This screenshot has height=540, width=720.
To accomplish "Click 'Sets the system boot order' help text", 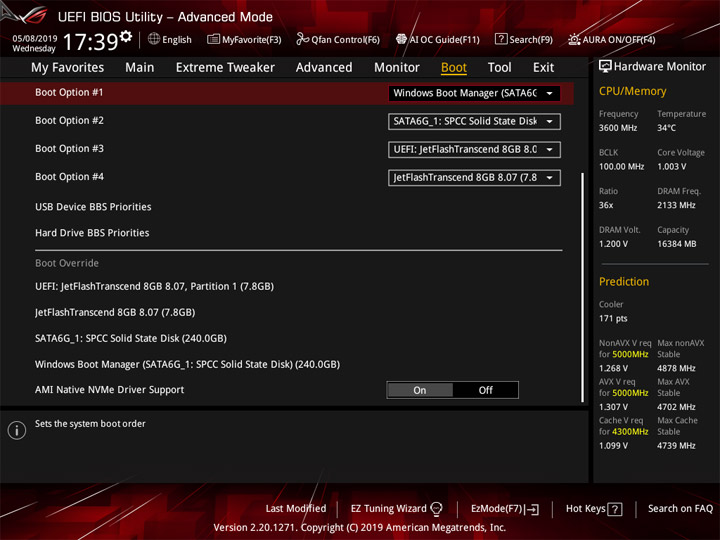I will click(90, 424).
